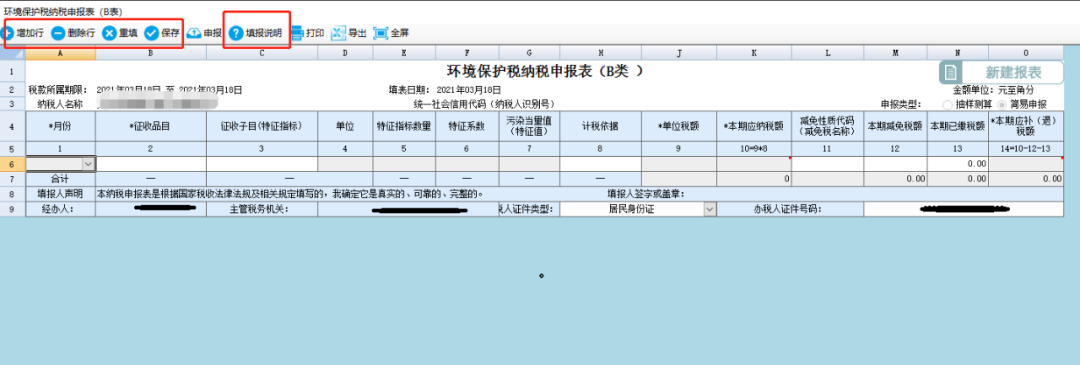
Task: Open the 月份 month dropdown in row 6
Action: [88, 164]
